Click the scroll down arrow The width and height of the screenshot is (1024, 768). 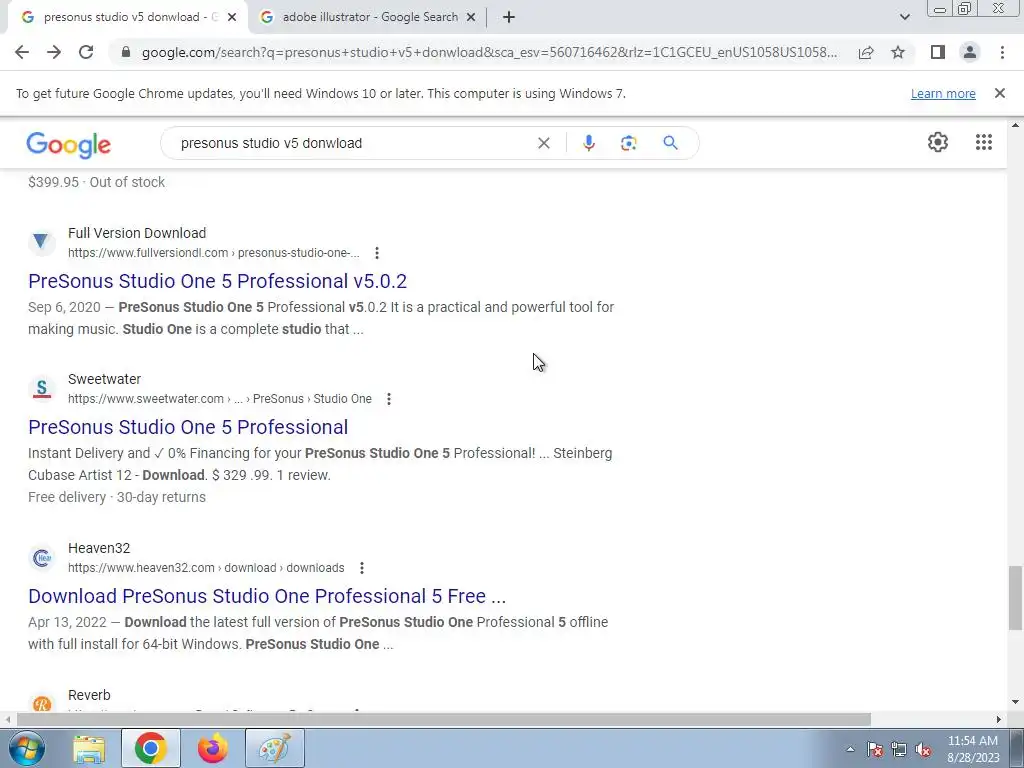coord(1015,703)
